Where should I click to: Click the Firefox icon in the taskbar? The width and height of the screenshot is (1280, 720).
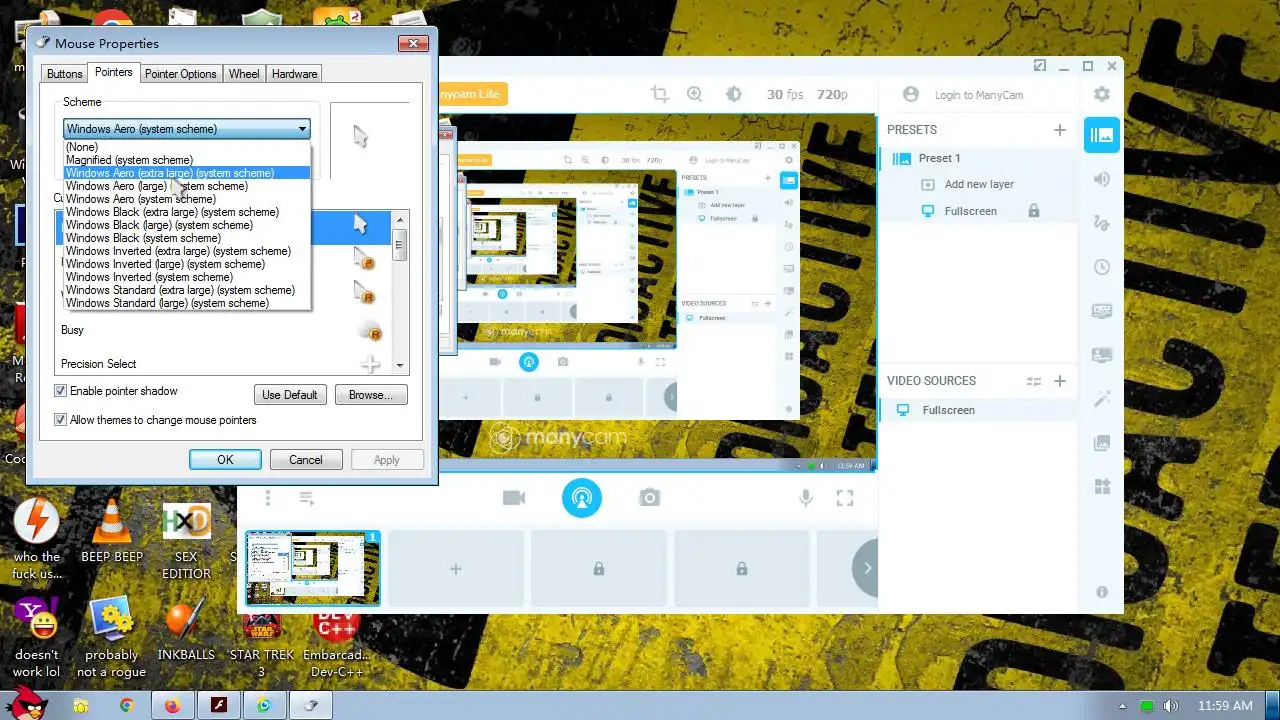pos(173,705)
